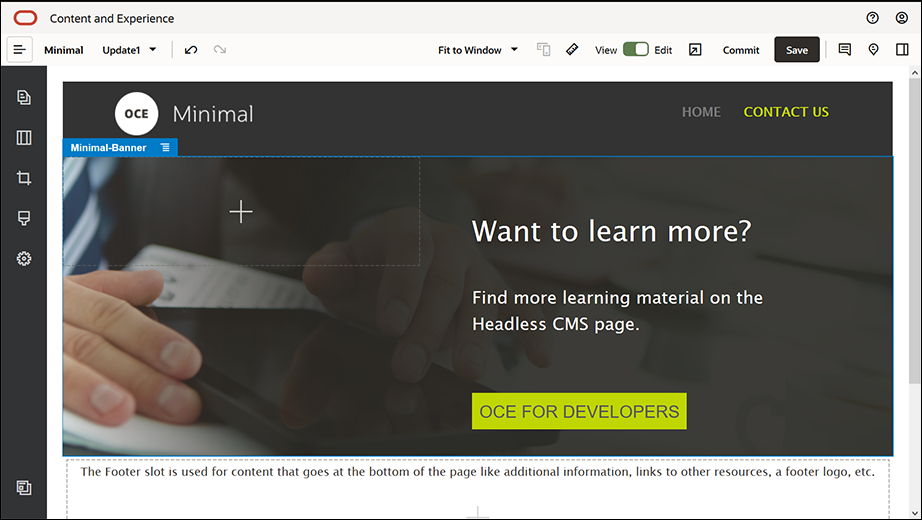Select the 'Find more learning material' paragraph
This screenshot has width=922, height=520.
tap(617, 311)
